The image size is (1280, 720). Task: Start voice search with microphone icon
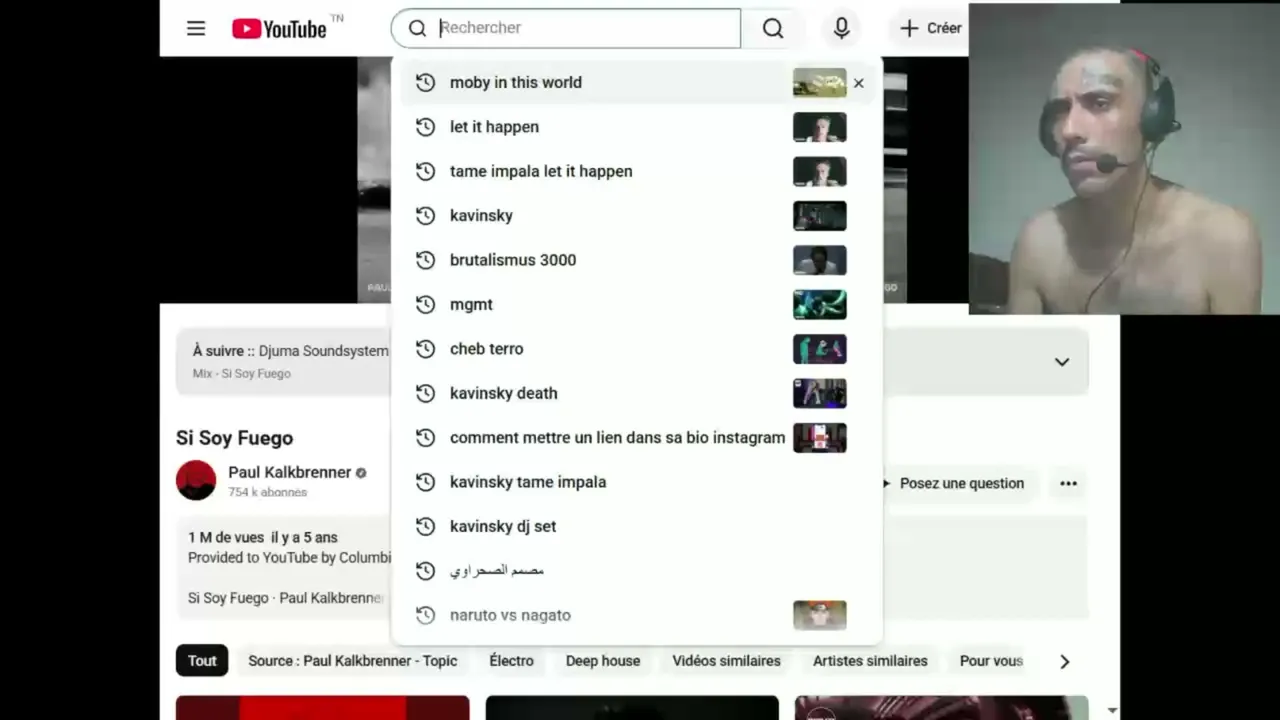pos(842,28)
